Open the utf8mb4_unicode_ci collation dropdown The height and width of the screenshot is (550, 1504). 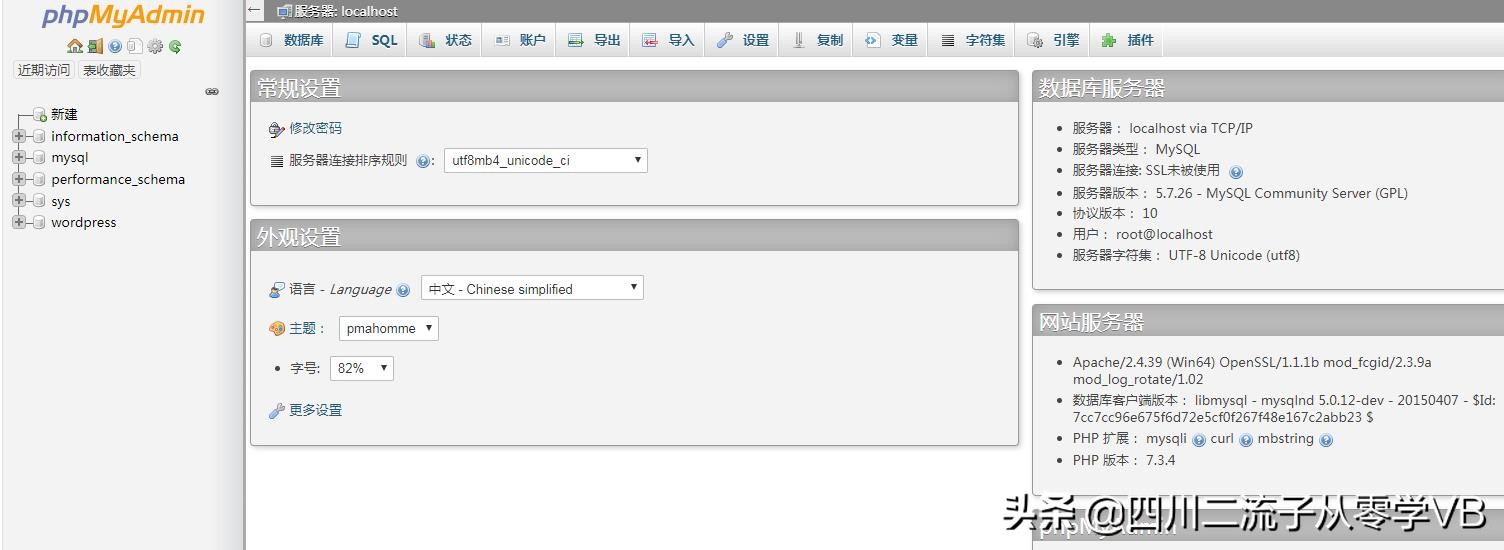coord(546,160)
